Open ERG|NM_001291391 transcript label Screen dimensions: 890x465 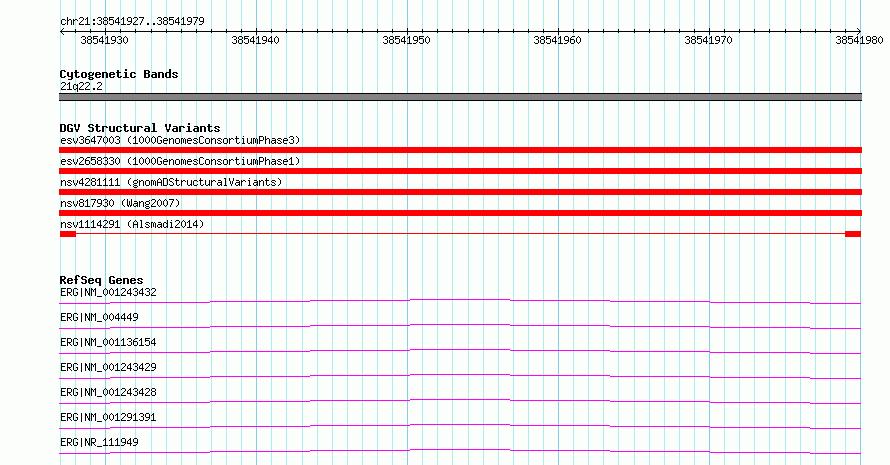[108, 417]
